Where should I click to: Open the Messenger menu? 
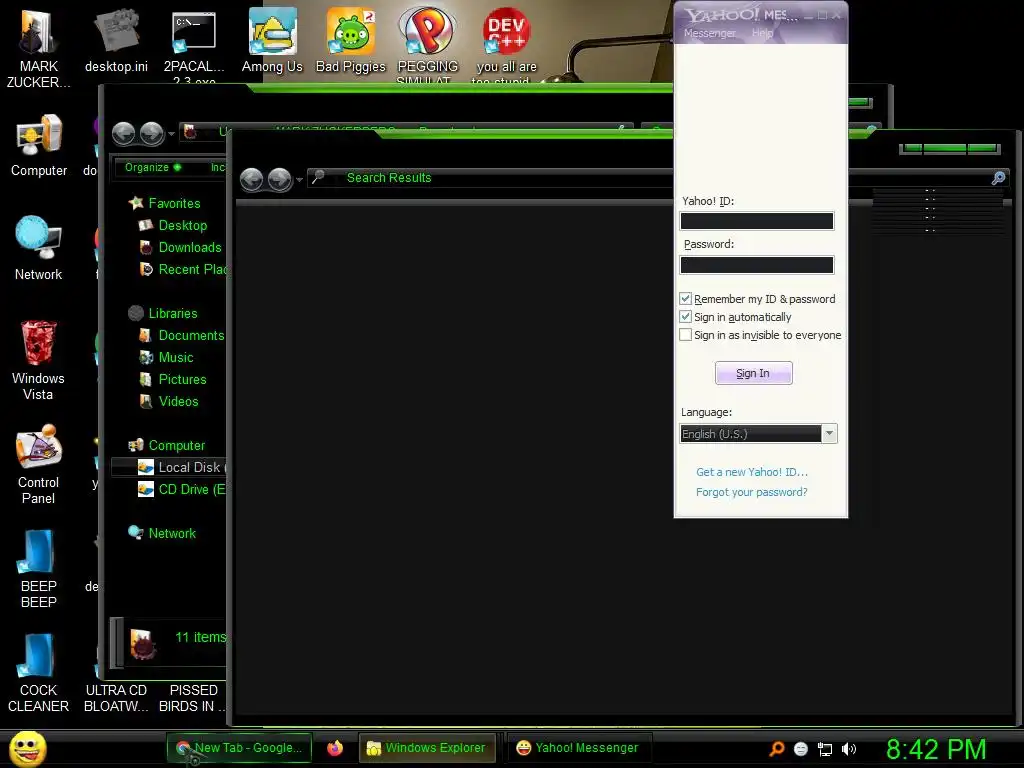tap(709, 33)
